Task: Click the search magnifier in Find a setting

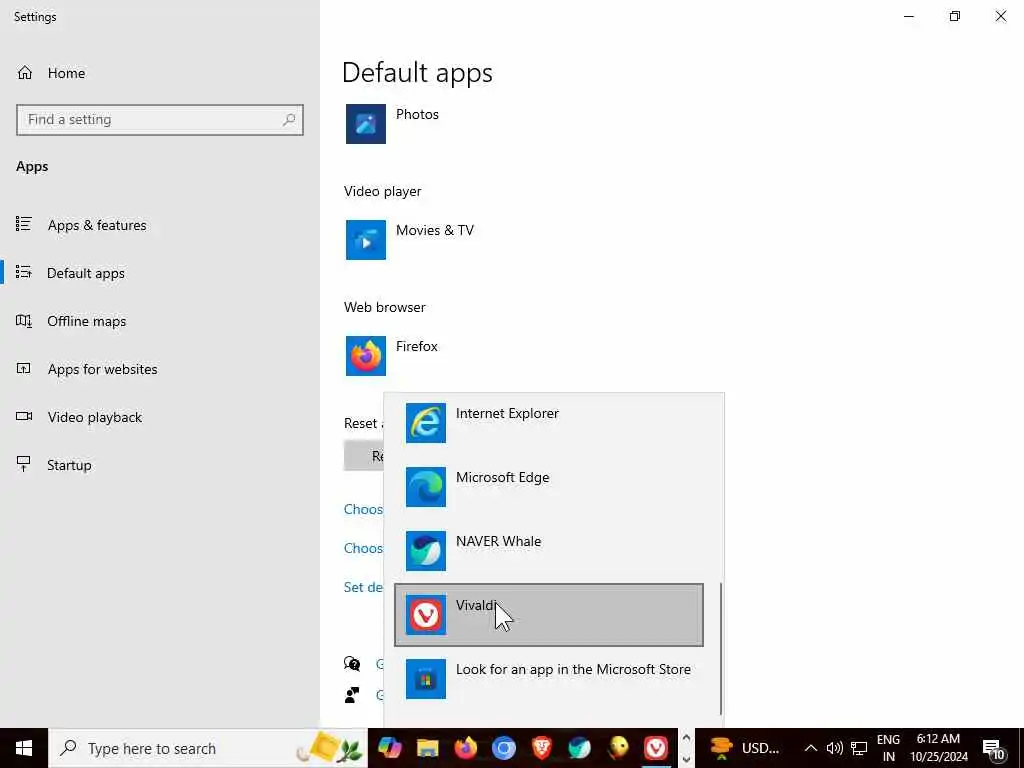Action: tap(289, 120)
